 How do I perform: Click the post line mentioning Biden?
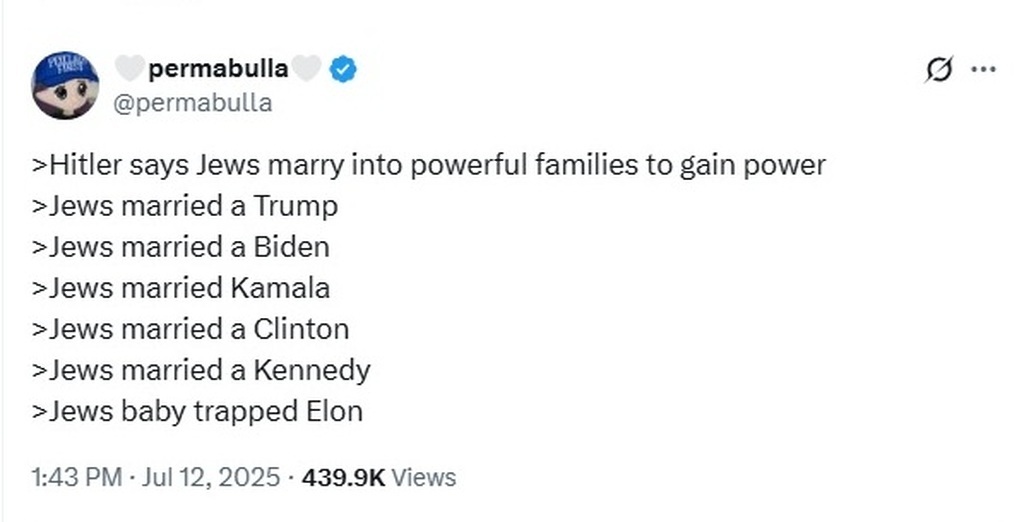click(181, 247)
